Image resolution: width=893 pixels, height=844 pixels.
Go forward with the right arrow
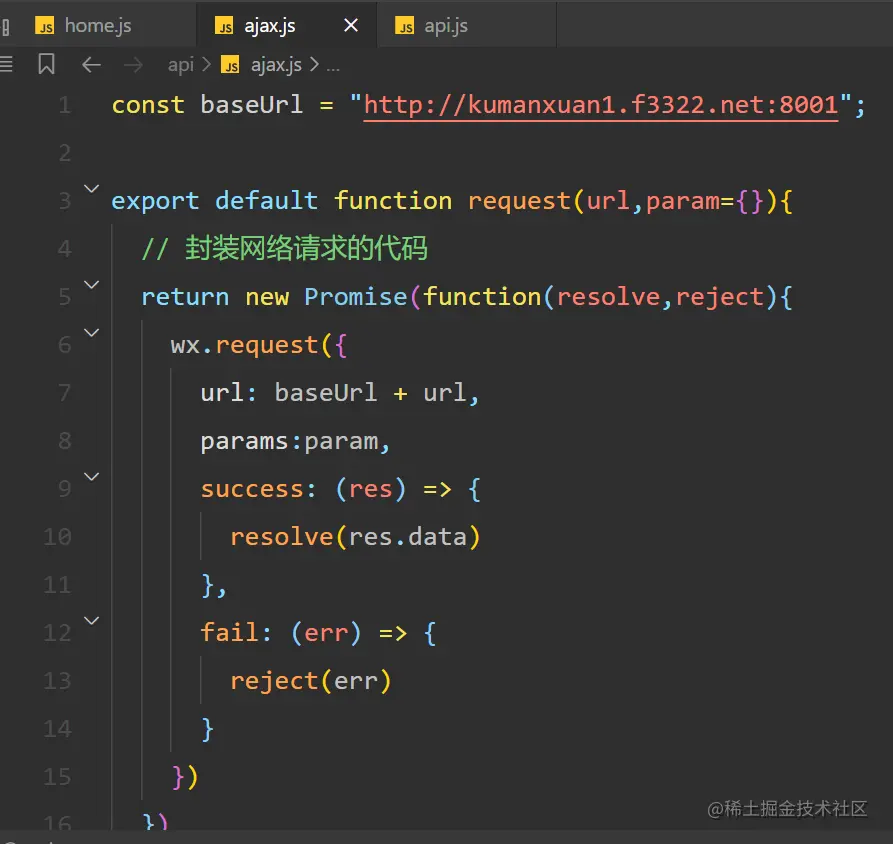click(x=133, y=65)
